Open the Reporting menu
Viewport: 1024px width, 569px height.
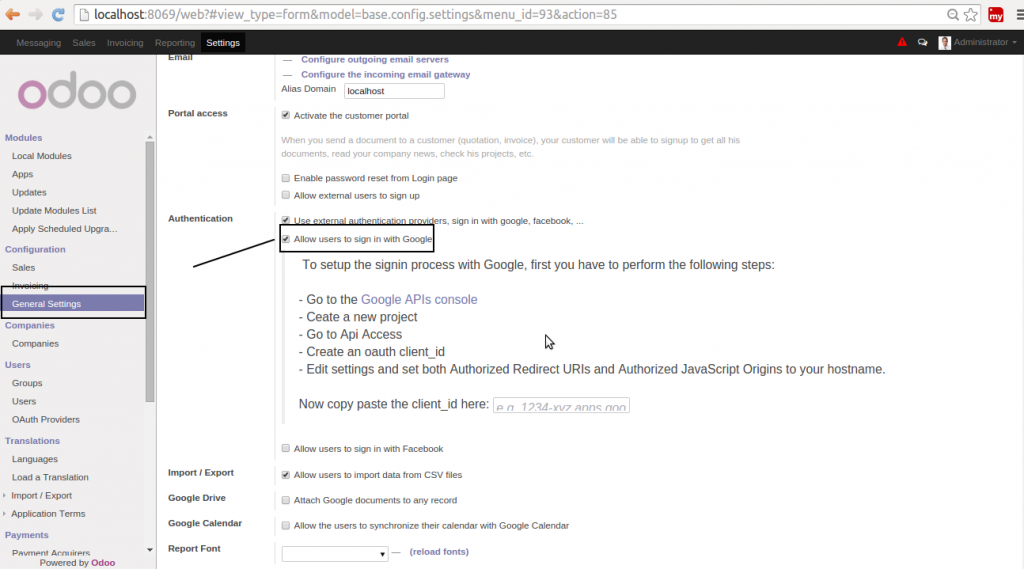click(x=174, y=42)
